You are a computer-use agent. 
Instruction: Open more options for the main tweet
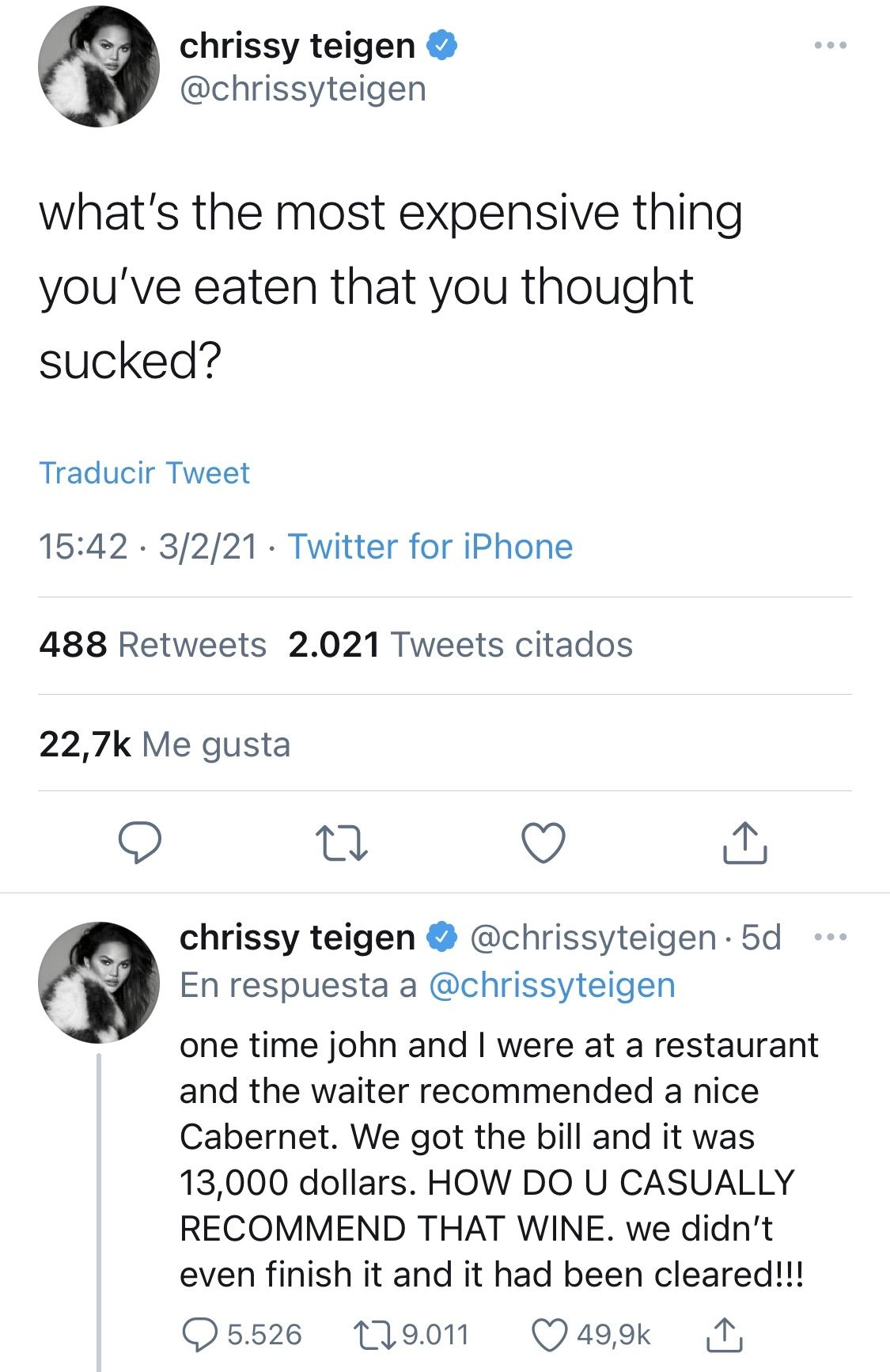tap(831, 46)
